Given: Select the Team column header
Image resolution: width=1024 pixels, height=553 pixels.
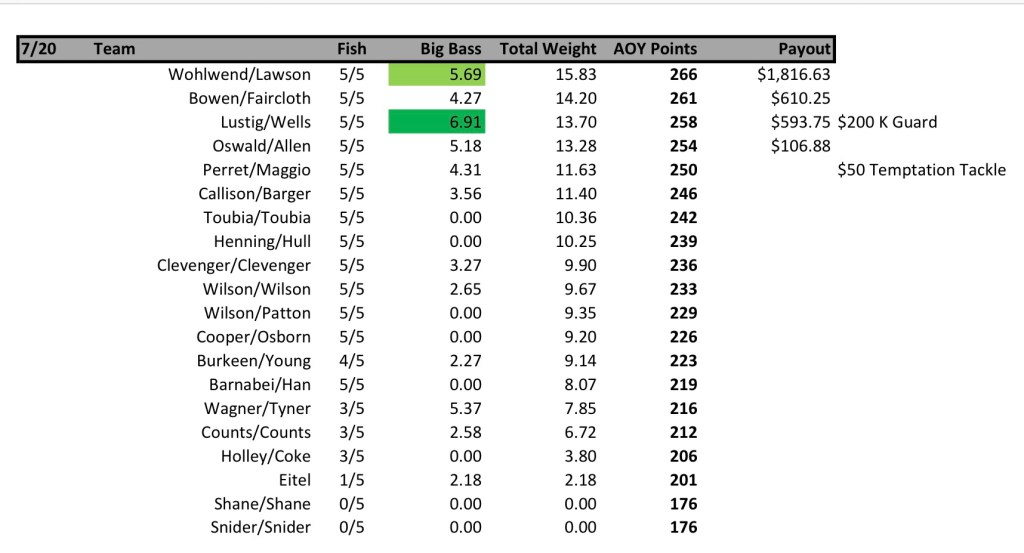Looking at the screenshot, I should click(114, 49).
